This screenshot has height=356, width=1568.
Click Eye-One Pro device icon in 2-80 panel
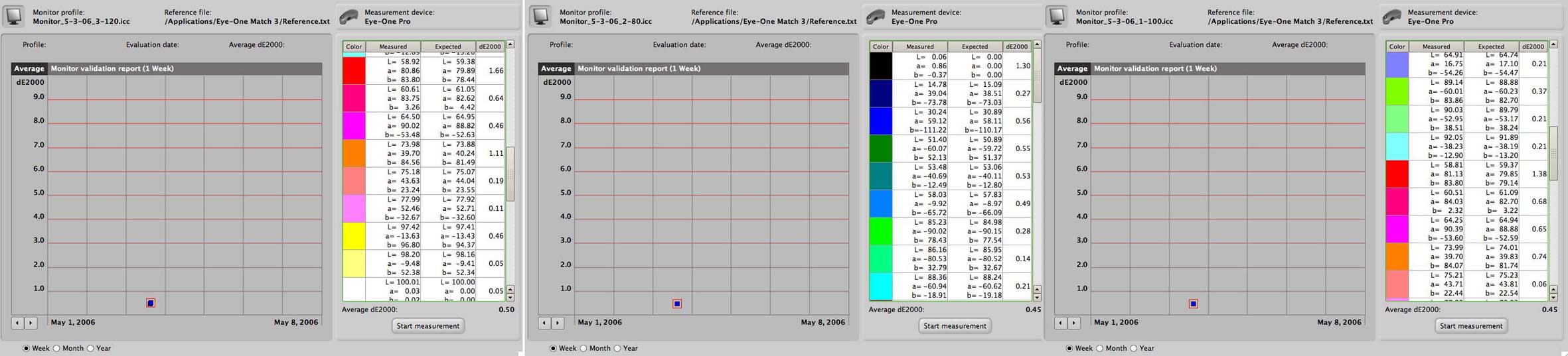tap(876, 17)
